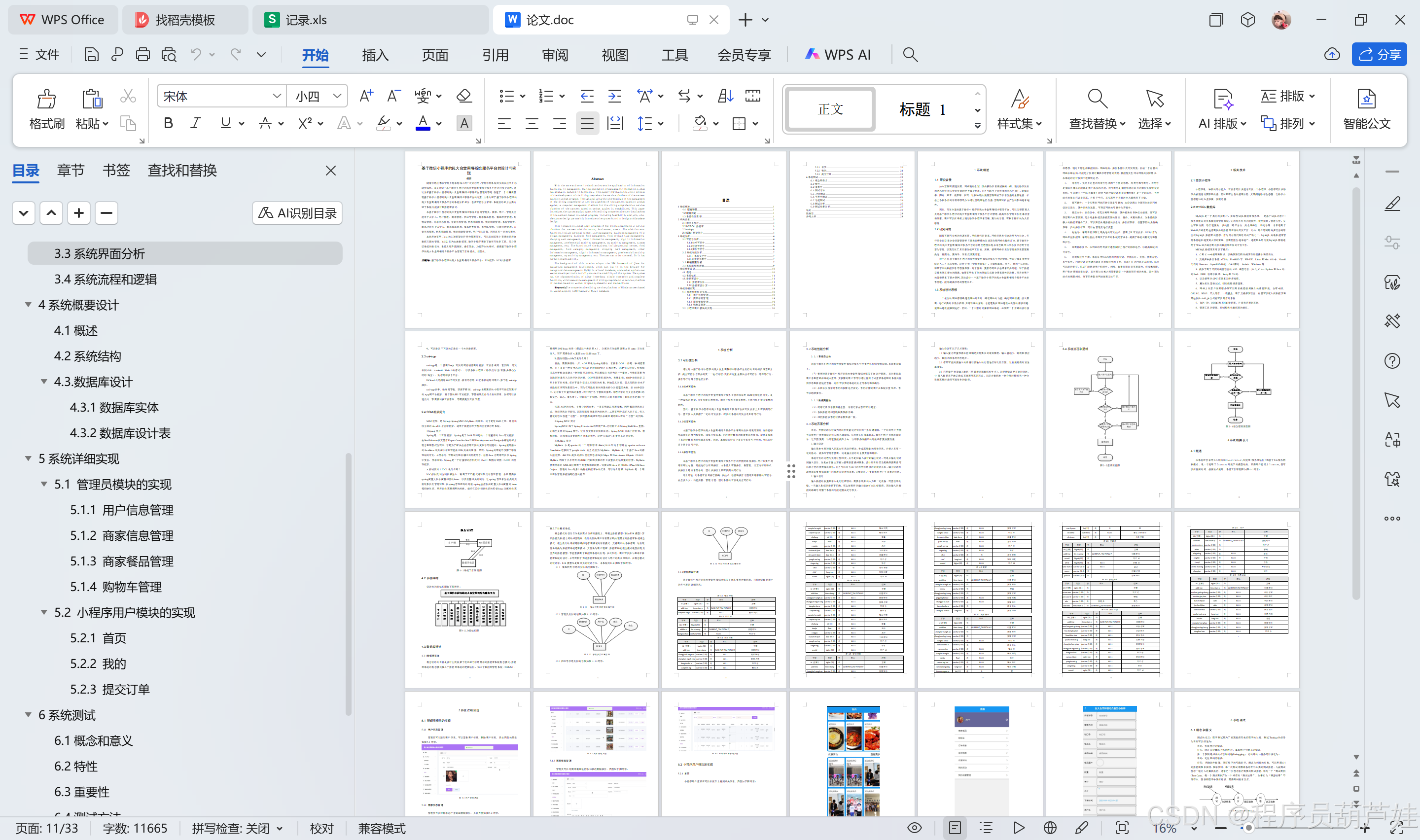Click the Share (分享) button

tap(1379, 54)
